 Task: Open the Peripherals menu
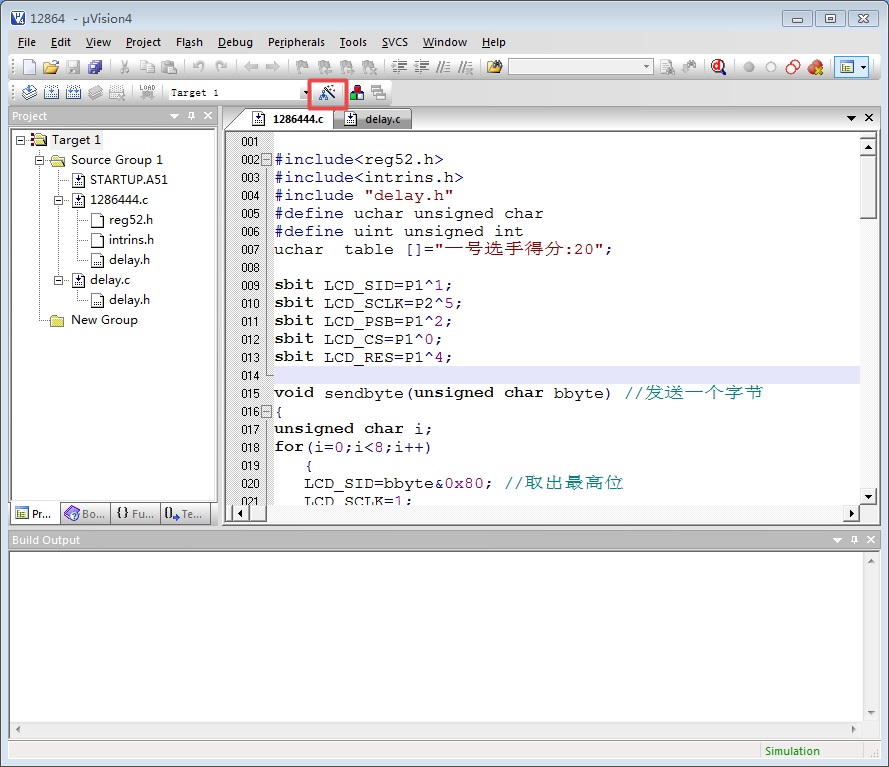click(296, 42)
